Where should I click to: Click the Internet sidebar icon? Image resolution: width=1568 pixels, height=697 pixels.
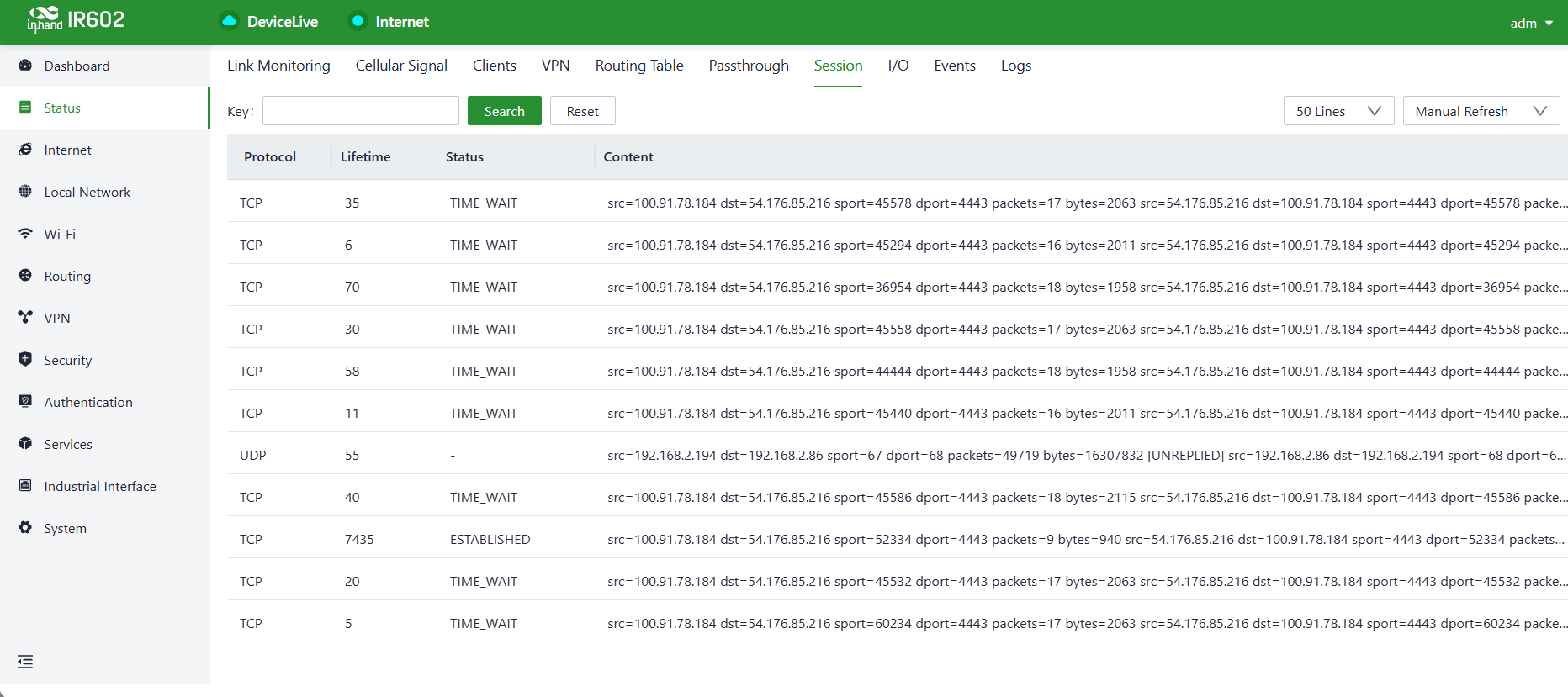click(25, 150)
